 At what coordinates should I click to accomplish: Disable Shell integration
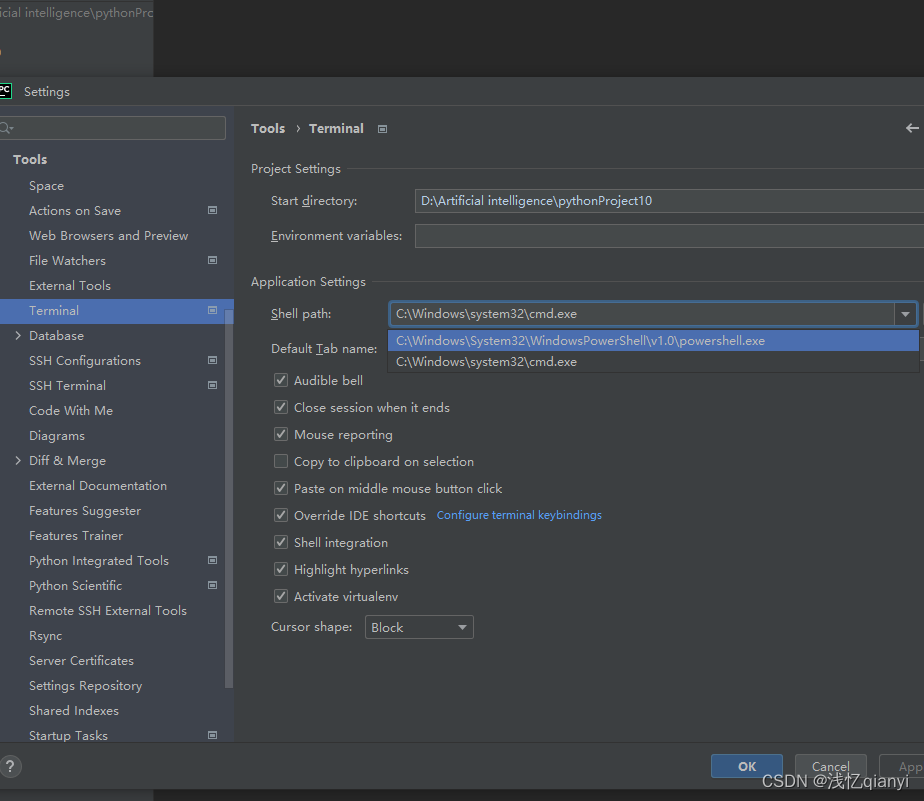281,542
